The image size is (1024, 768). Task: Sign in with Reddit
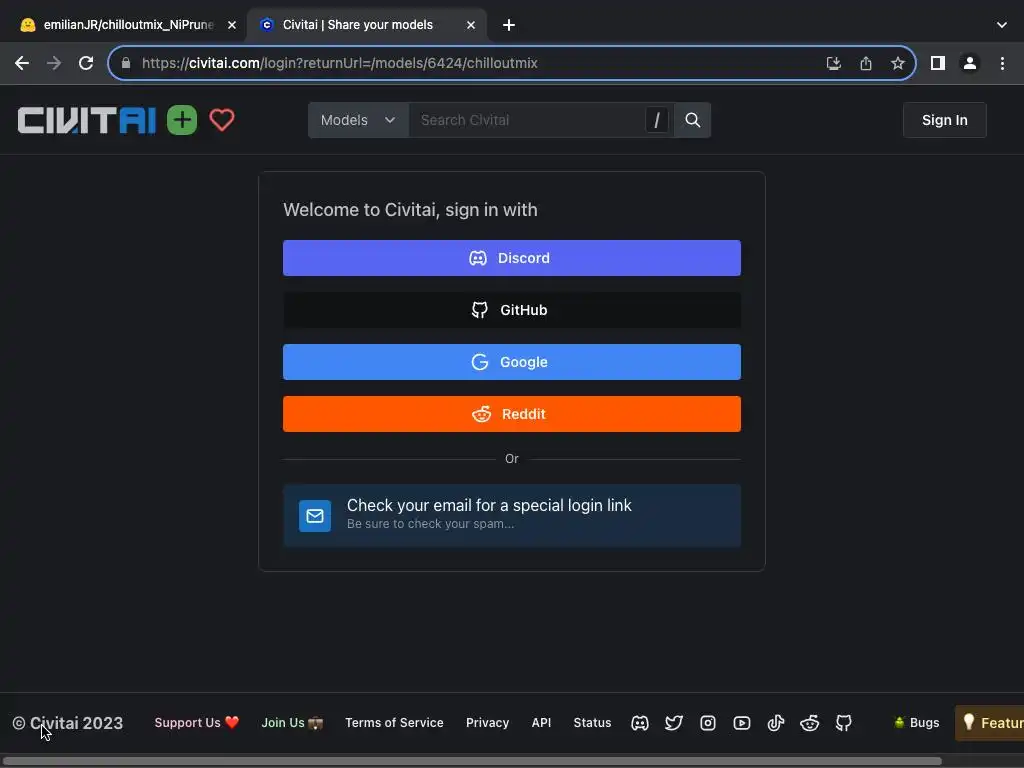point(512,414)
